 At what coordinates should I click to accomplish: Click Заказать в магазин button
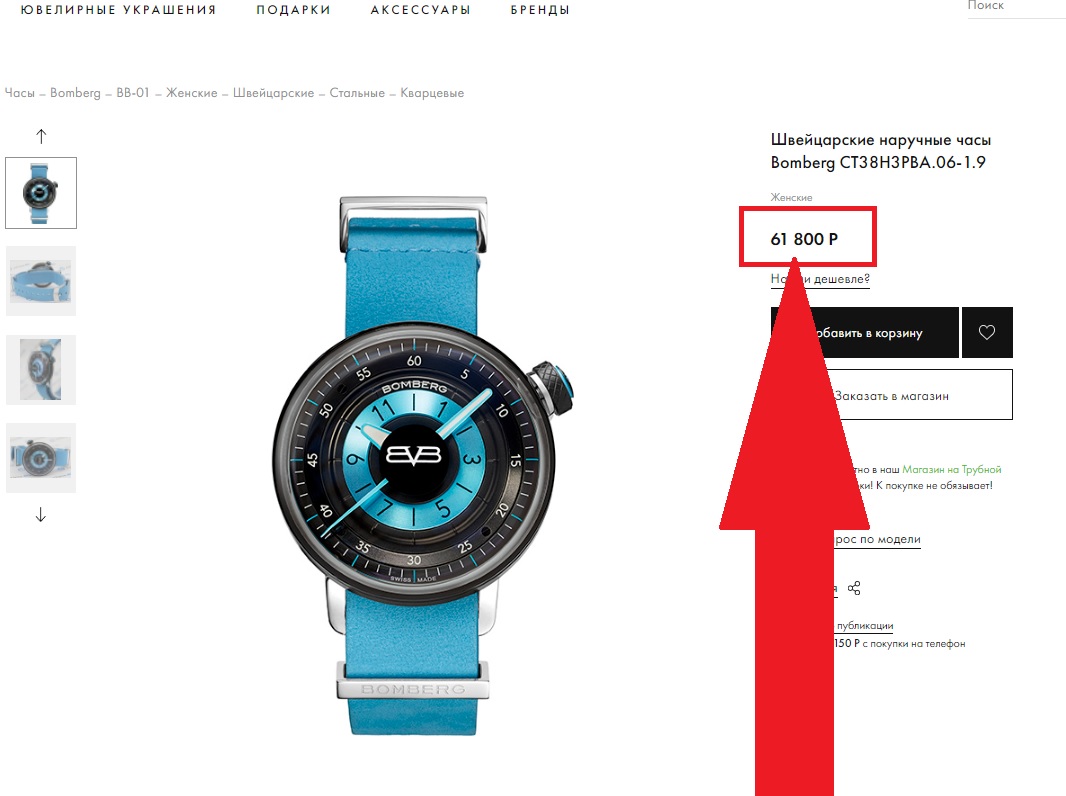point(891,395)
